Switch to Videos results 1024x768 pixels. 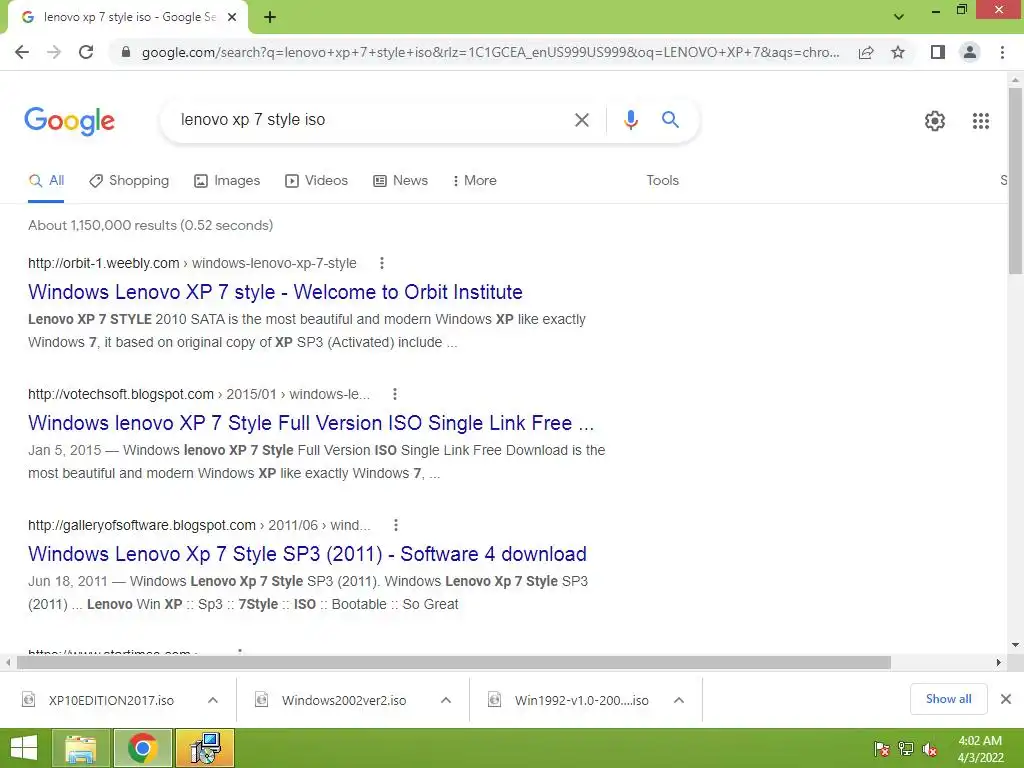317,181
